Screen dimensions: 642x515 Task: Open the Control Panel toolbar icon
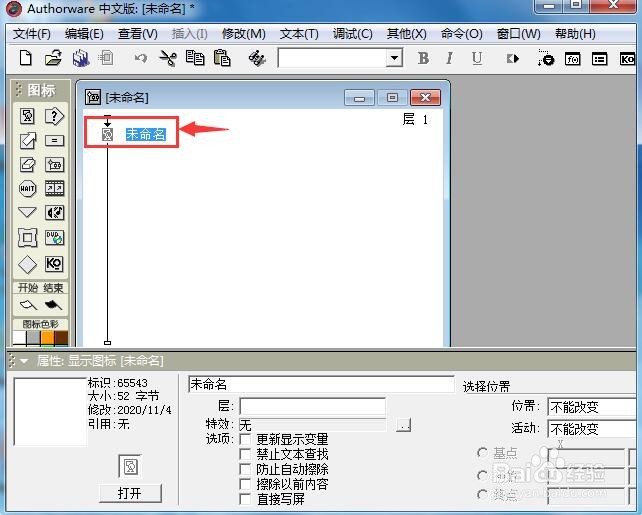(546, 58)
